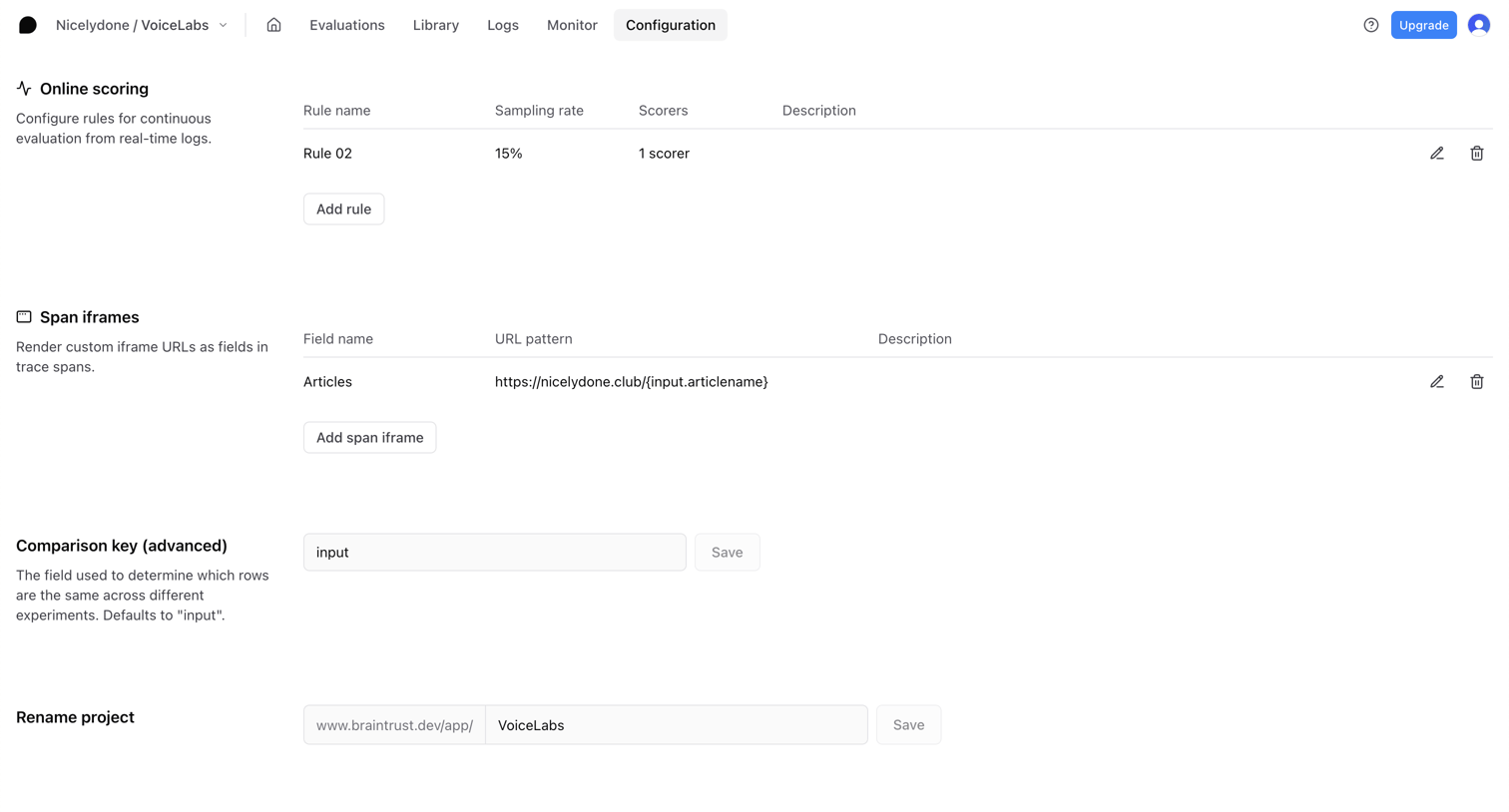This screenshot has width=1509, height=812.
Task: Click the Add rule button
Action: point(343,208)
